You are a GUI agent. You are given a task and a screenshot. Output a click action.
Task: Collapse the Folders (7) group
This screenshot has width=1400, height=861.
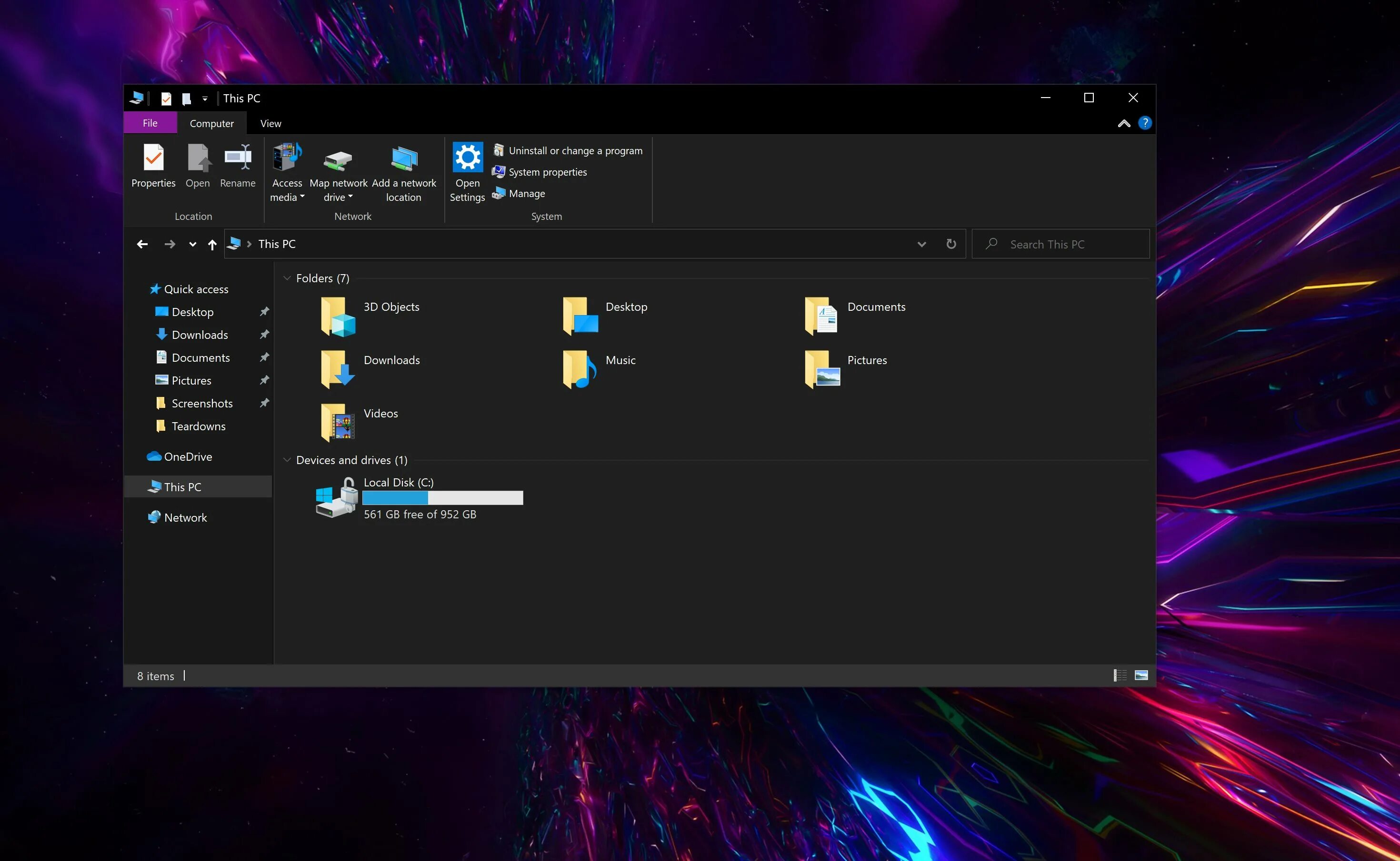[x=287, y=278]
